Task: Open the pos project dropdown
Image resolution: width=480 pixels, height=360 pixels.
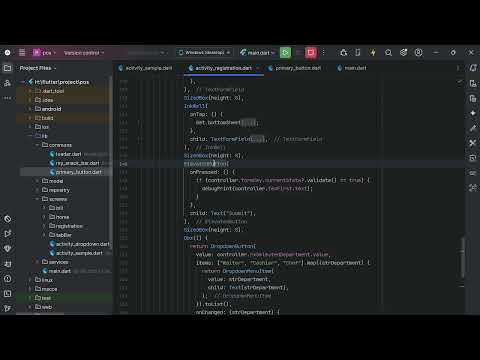Action: click(45, 53)
